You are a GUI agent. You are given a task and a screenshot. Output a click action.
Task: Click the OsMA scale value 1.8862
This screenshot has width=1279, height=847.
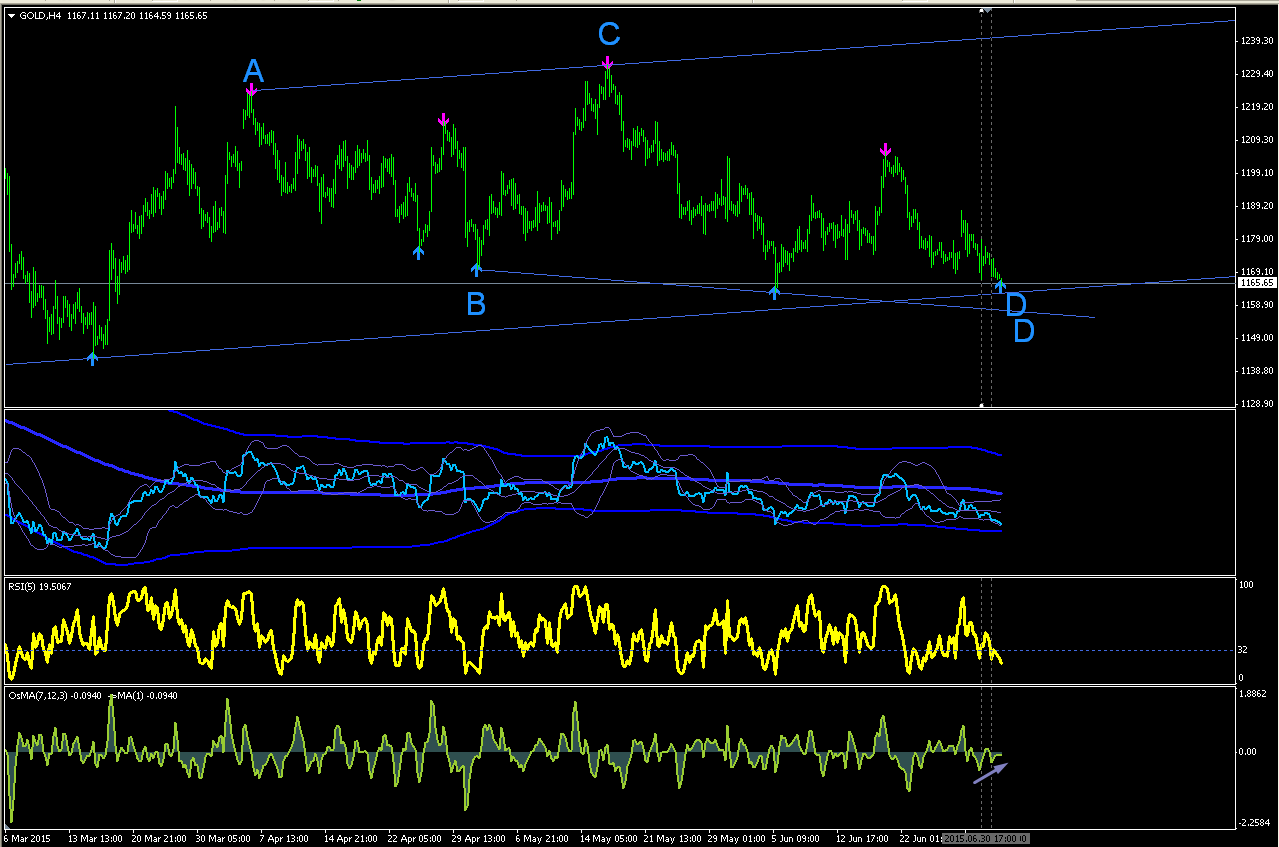click(1253, 693)
